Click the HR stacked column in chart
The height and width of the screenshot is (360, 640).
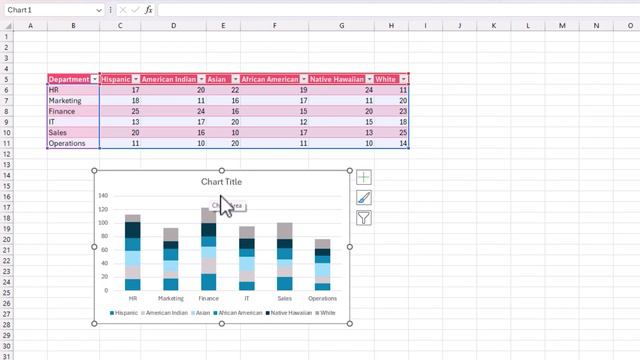133,252
